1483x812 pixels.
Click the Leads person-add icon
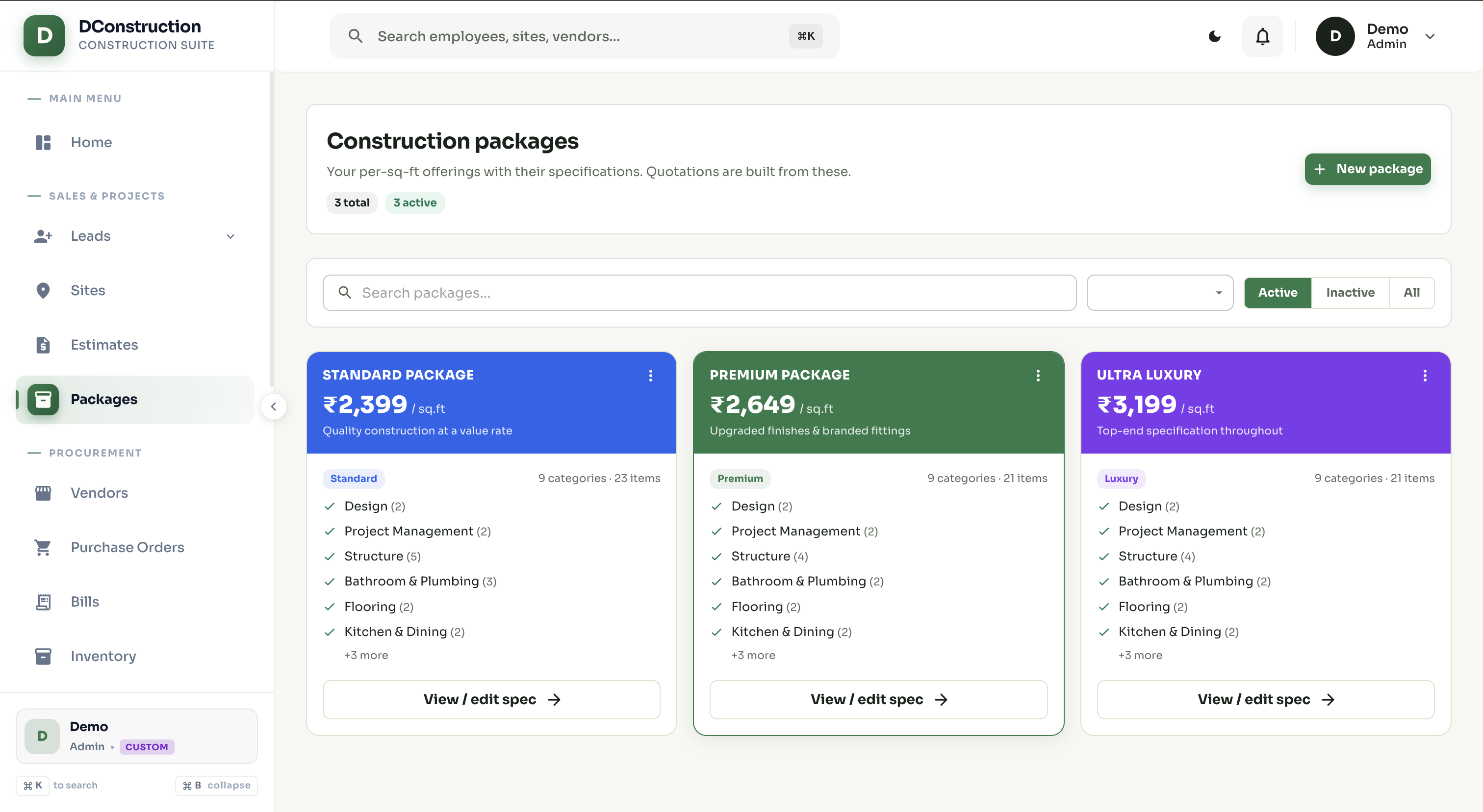click(x=43, y=236)
